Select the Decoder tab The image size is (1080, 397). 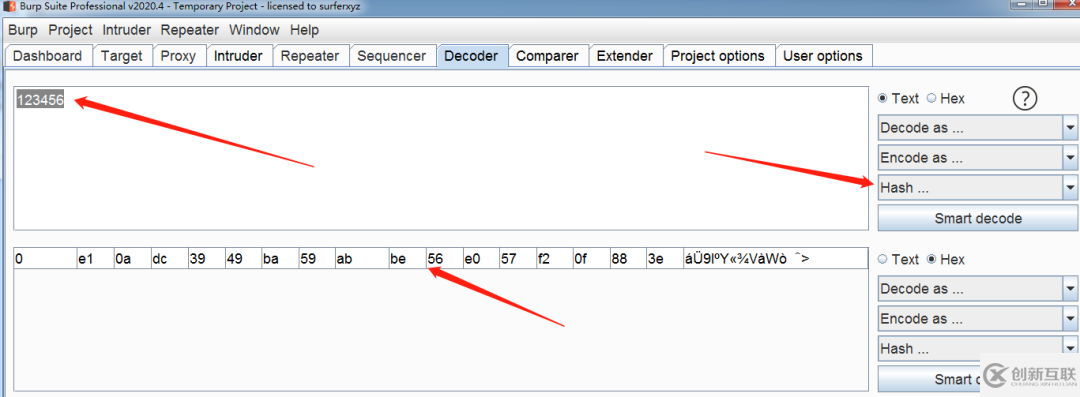(x=471, y=56)
